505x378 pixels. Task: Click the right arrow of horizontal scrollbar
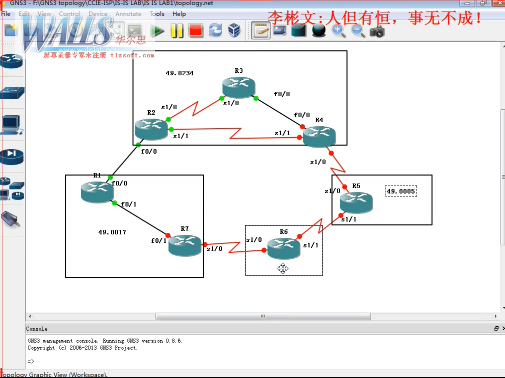tap(496, 316)
